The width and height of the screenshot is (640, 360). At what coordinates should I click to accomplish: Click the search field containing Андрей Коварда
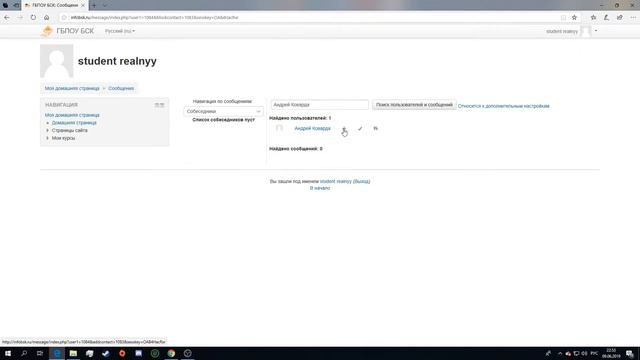pos(320,105)
